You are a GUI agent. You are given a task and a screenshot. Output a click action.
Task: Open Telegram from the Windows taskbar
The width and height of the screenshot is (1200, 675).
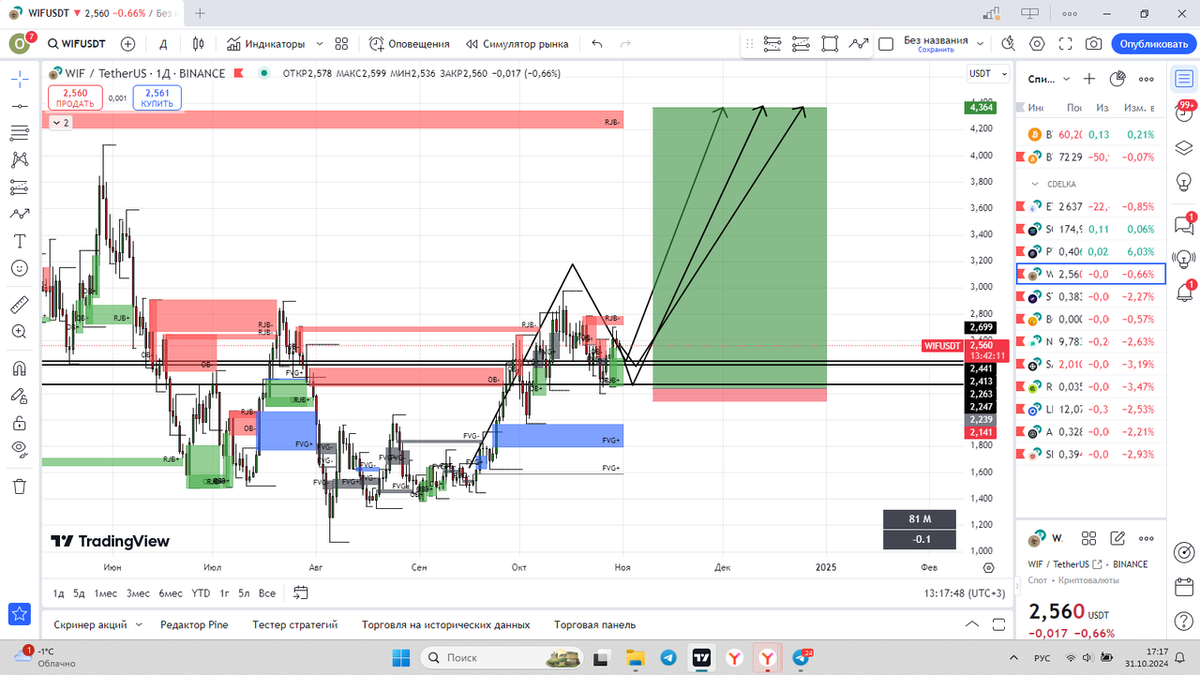[x=667, y=657]
